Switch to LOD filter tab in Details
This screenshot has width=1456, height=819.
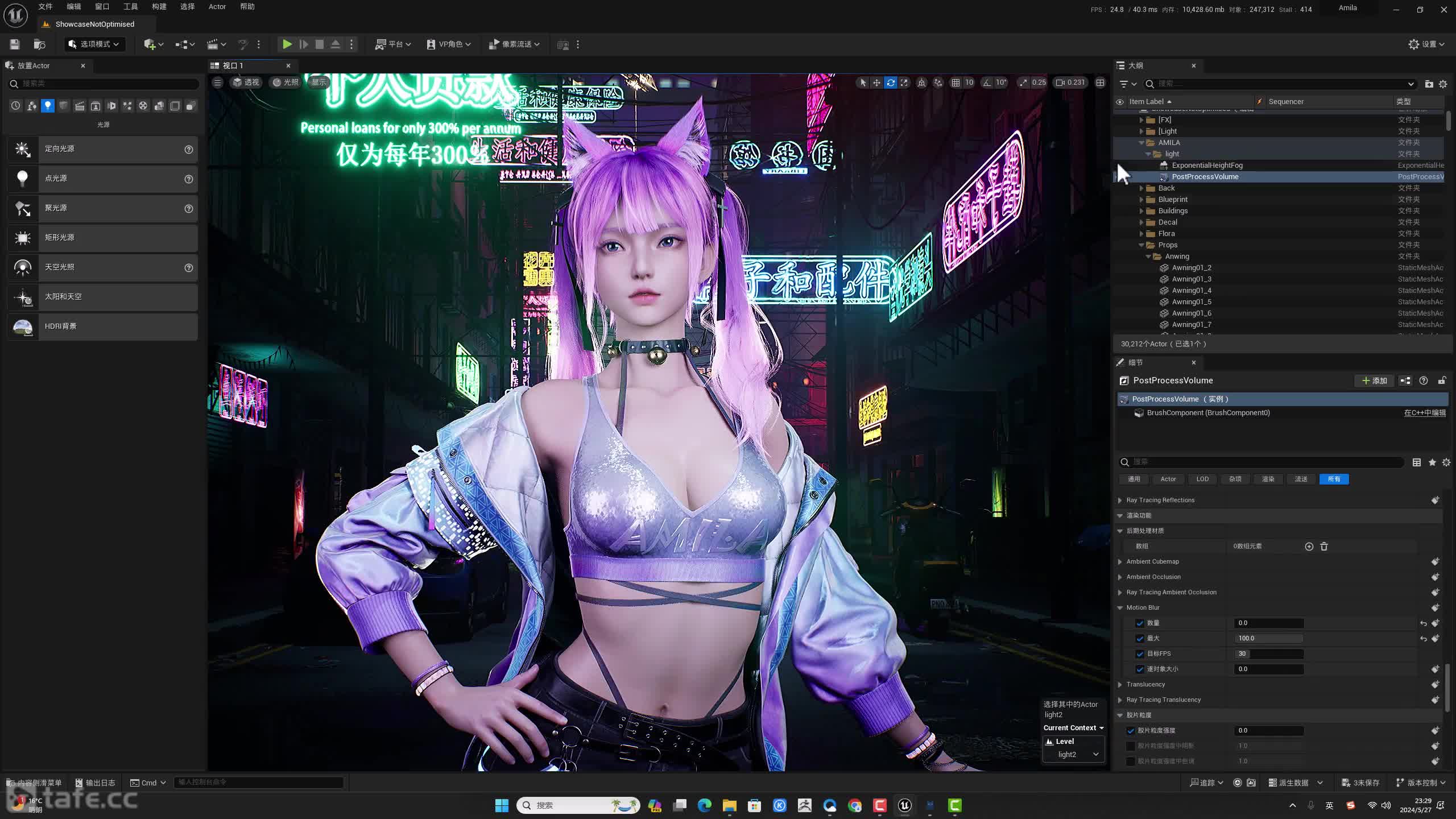point(1202,479)
